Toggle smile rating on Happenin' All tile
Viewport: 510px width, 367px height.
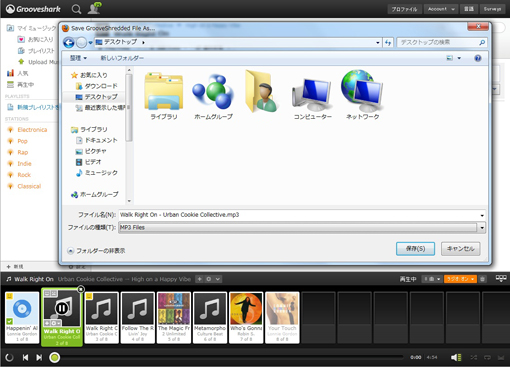[9, 296]
